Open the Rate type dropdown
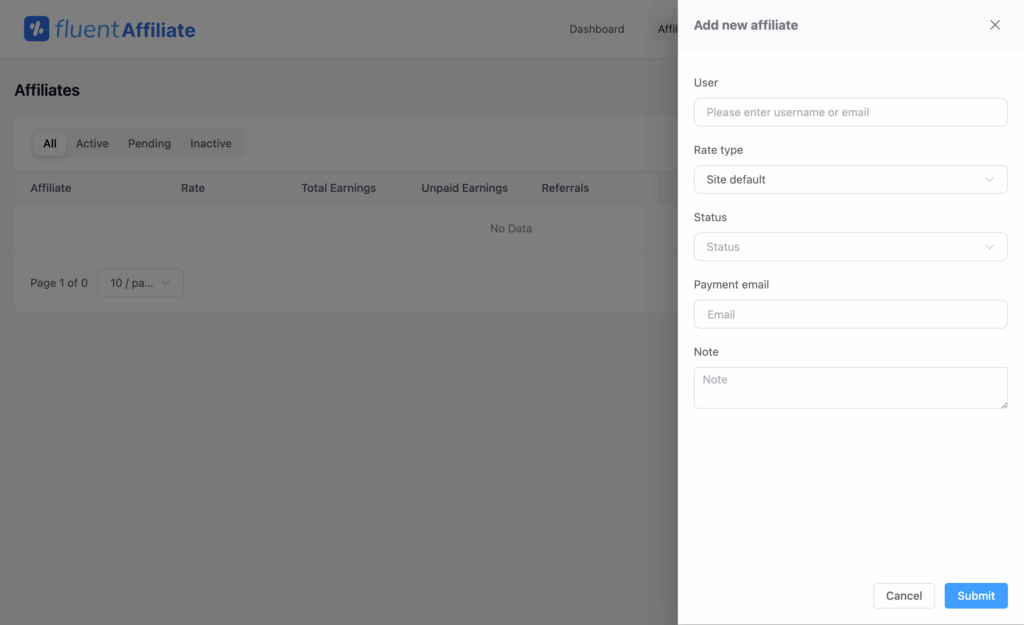Screen dimensions: 1024x625 coord(850,179)
